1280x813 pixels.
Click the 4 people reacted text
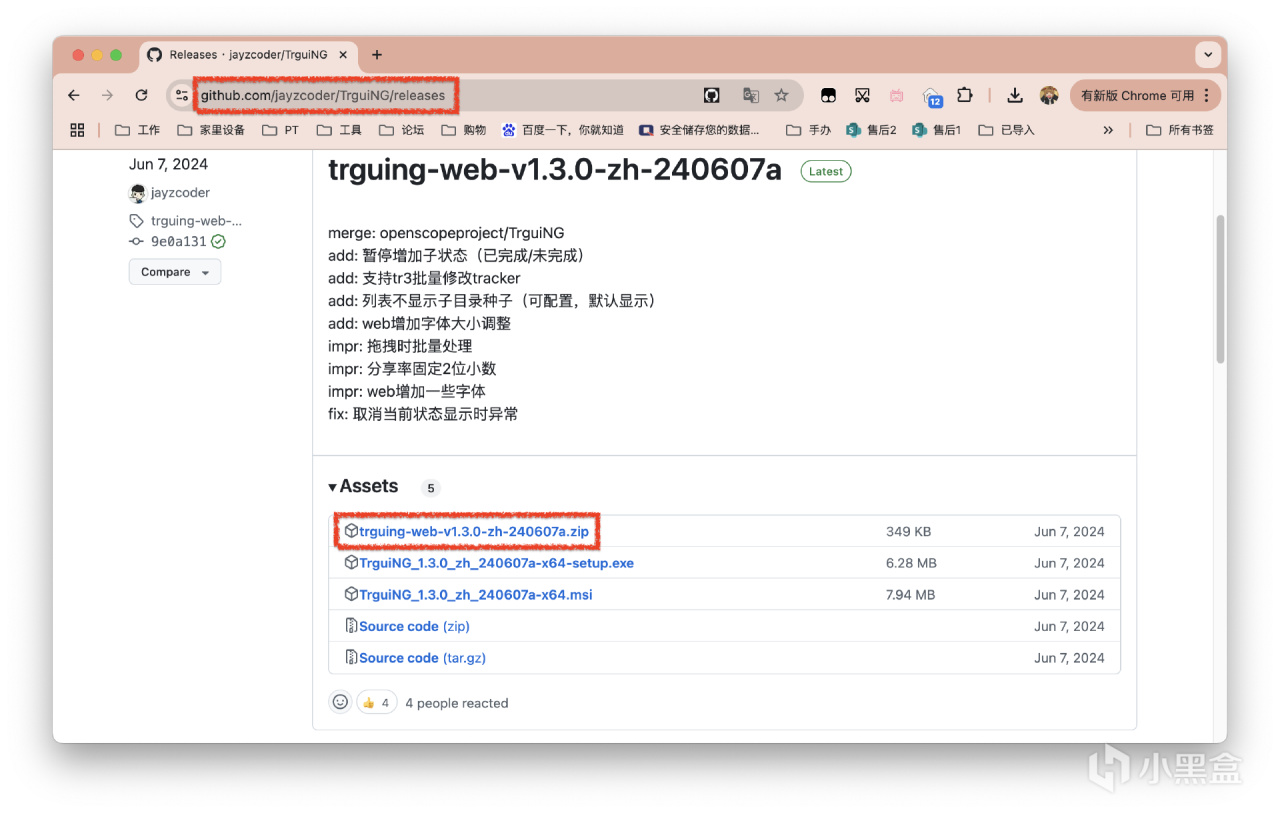click(456, 703)
